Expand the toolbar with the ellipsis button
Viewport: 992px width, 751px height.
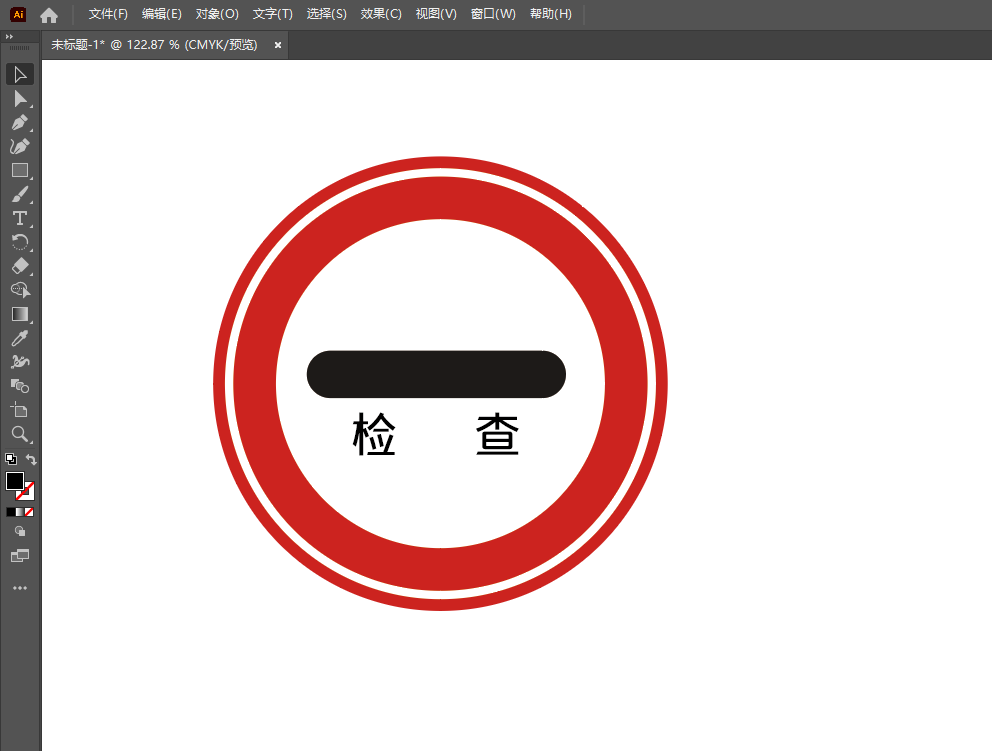point(19,587)
